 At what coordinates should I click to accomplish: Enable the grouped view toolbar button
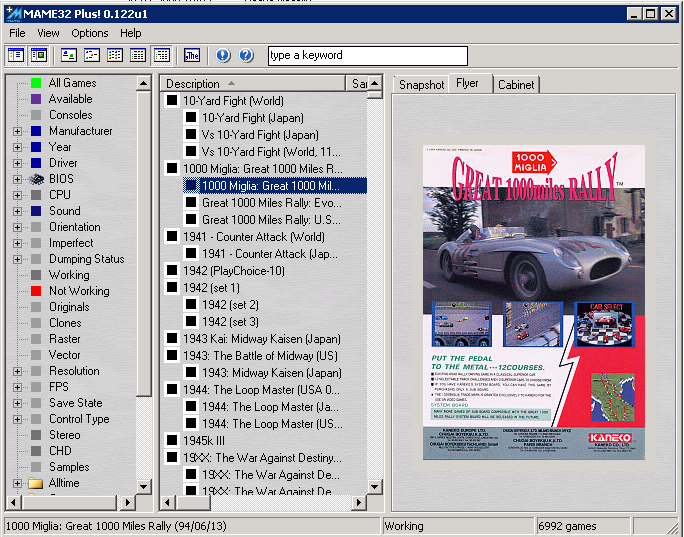[x=161, y=55]
